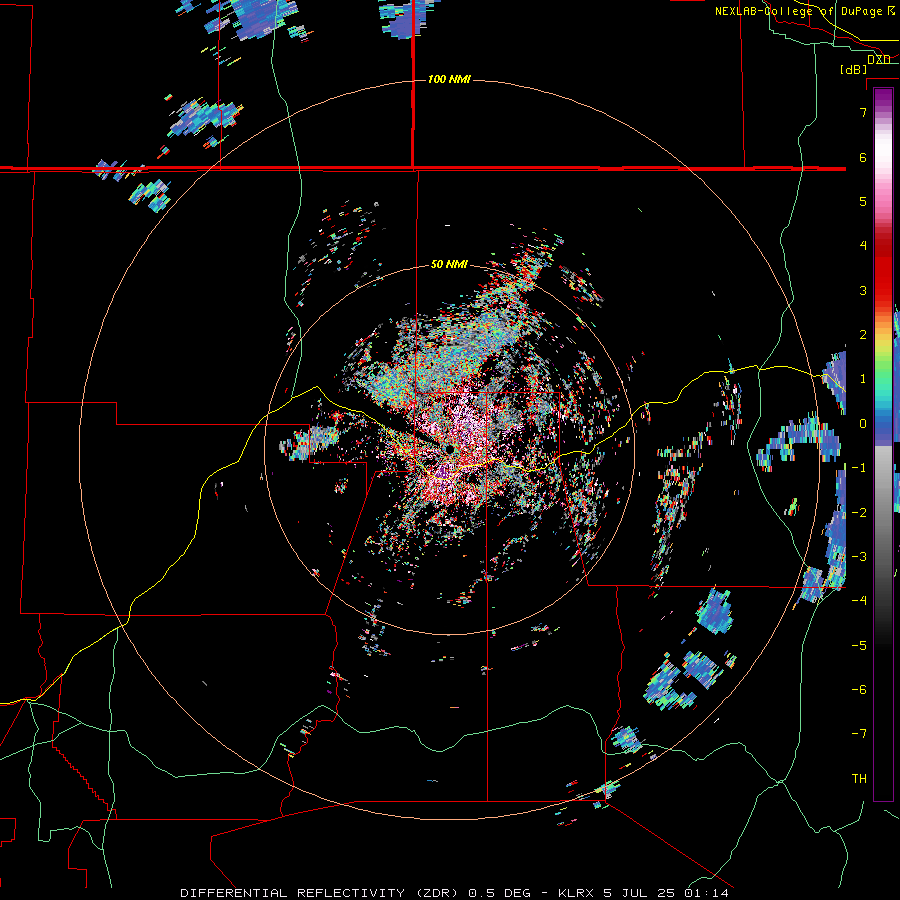Click the positive 3 value on the scale

tap(863, 290)
